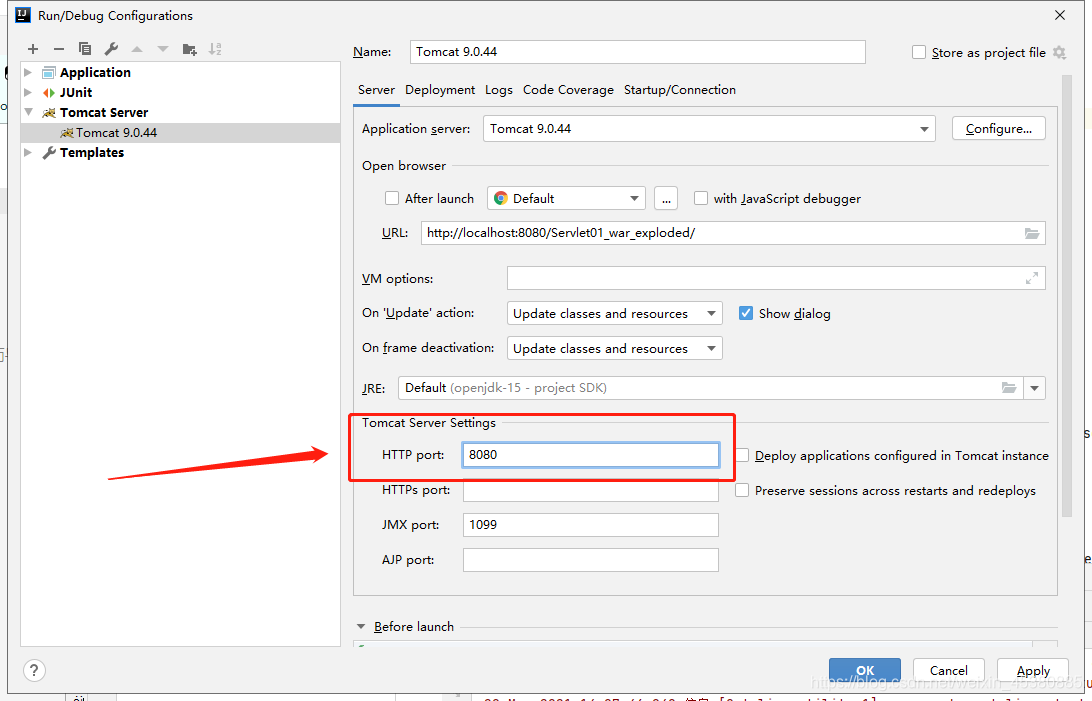Image resolution: width=1092 pixels, height=701 pixels.
Task: Open JRE dropdown arrow
Action: click(x=1034, y=388)
